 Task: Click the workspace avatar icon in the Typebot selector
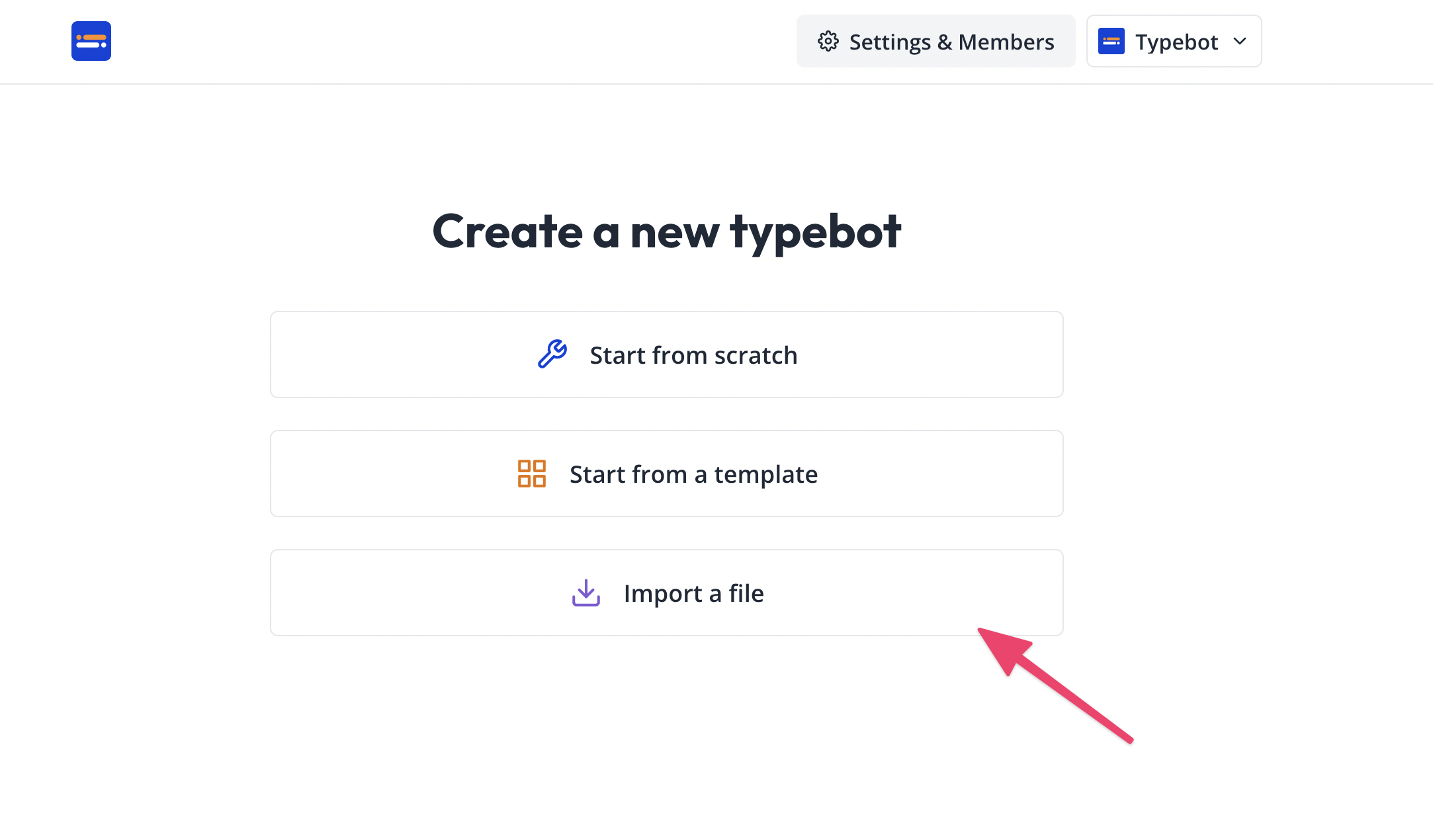coord(1112,40)
